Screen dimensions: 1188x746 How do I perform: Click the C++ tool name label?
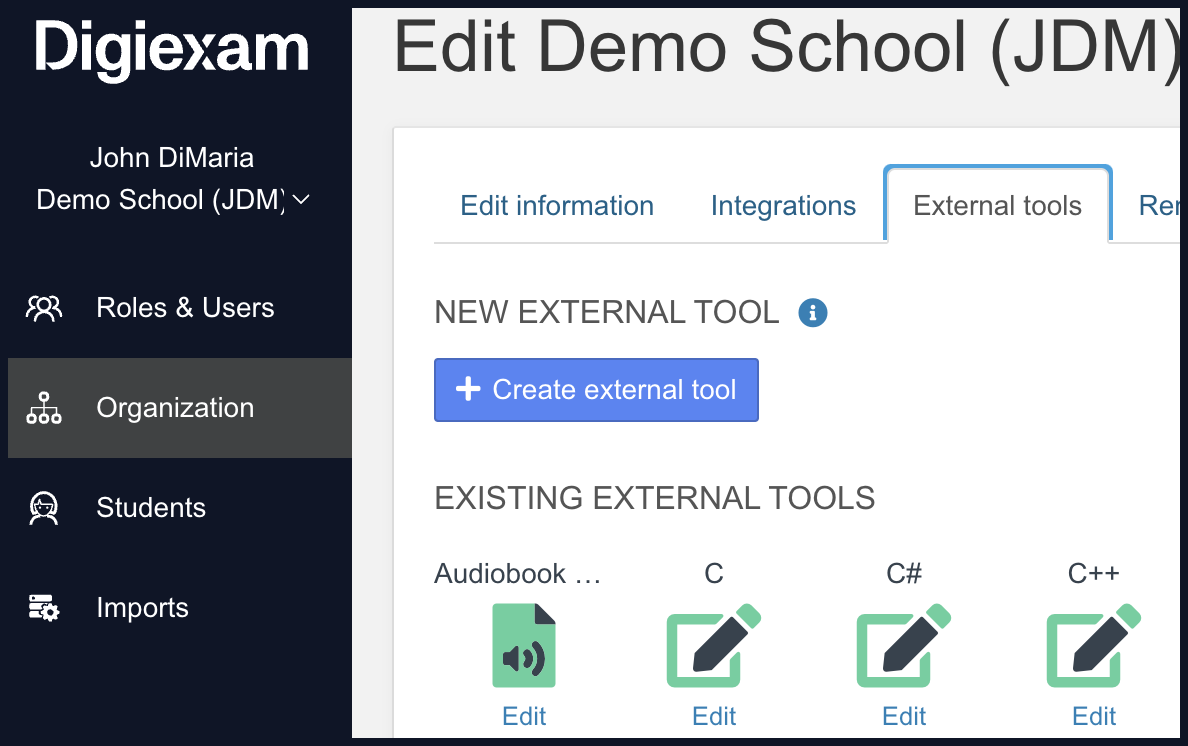tap(1093, 573)
